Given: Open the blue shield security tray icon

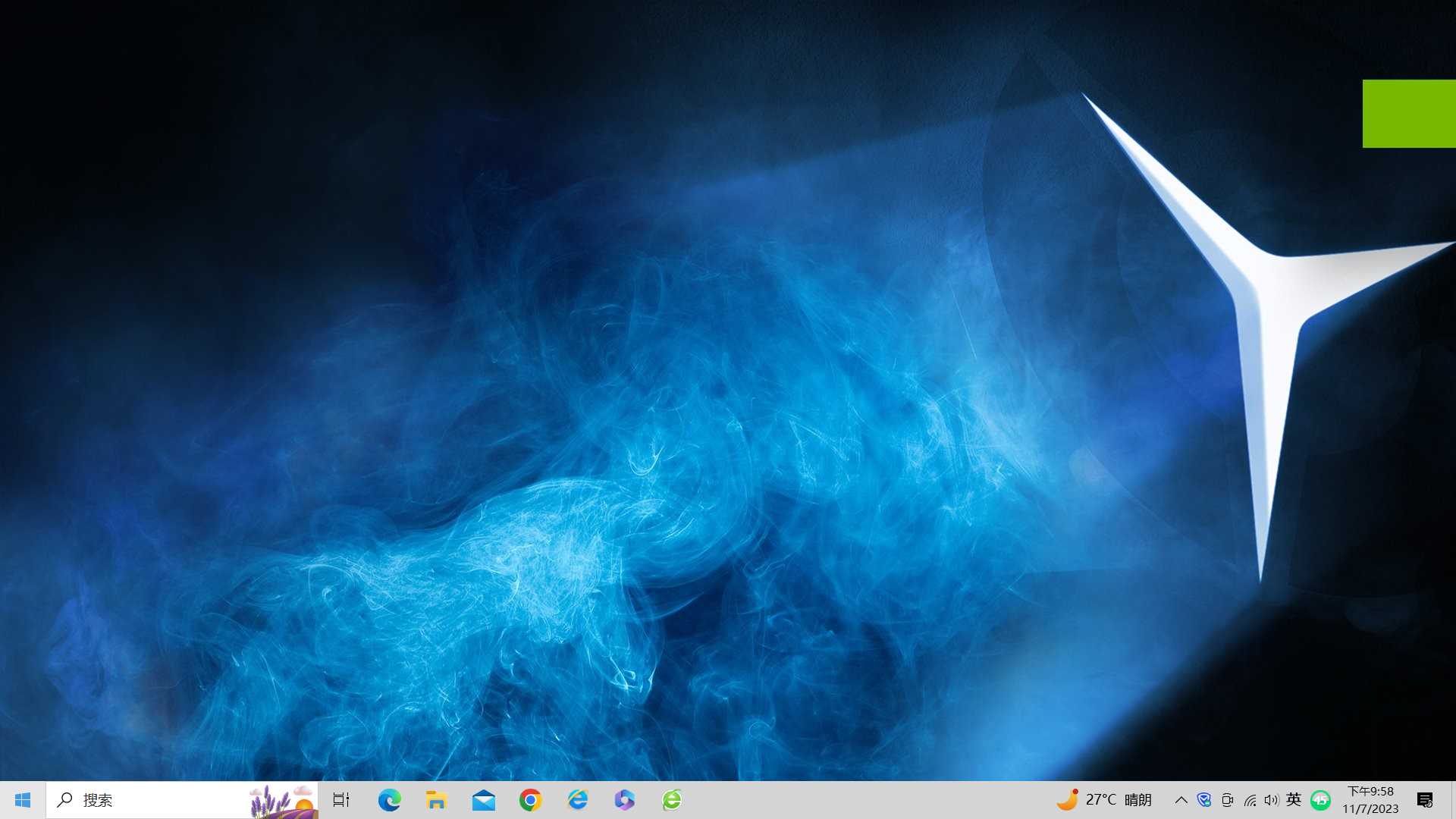Looking at the screenshot, I should (x=1204, y=800).
